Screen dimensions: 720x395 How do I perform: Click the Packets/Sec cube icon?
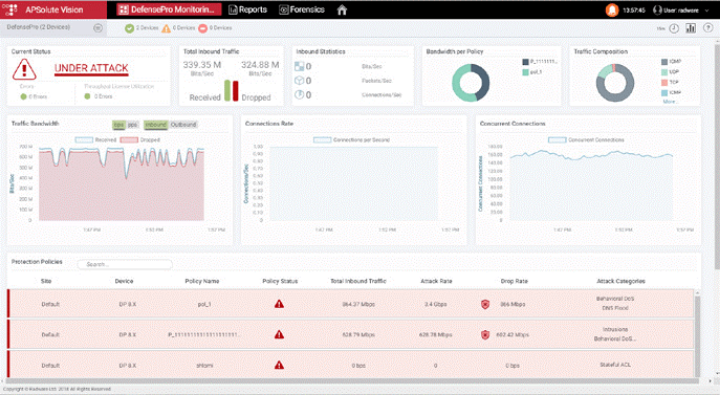point(299,80)
